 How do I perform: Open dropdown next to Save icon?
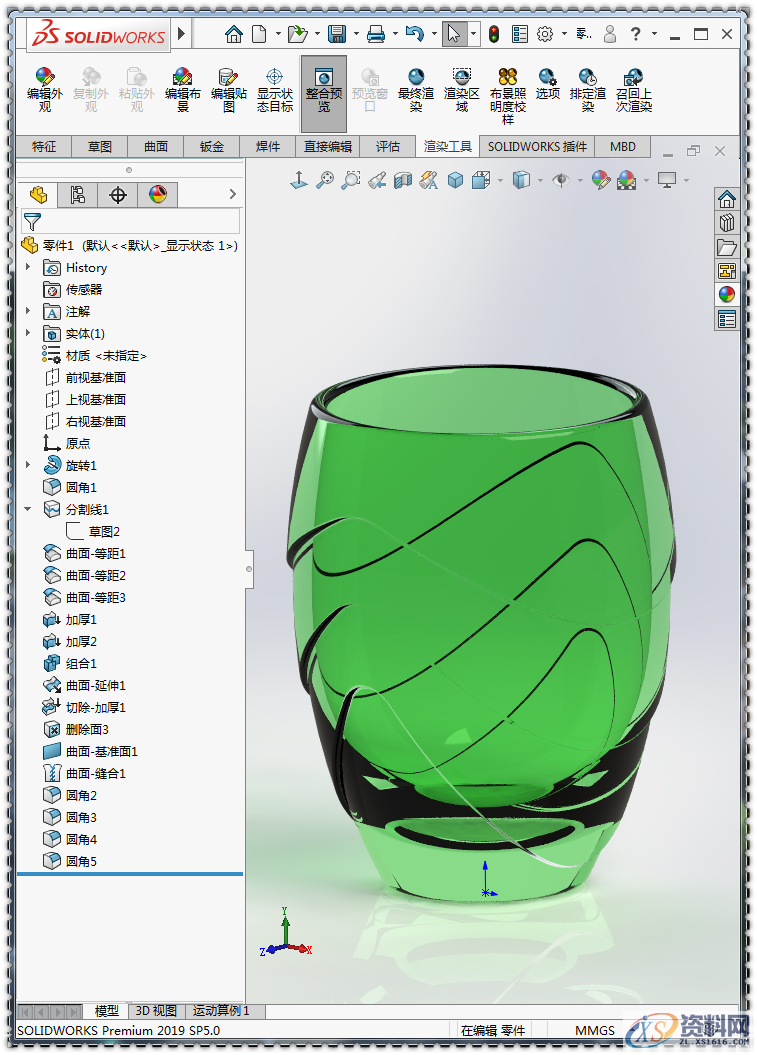[x=356, y=34]
